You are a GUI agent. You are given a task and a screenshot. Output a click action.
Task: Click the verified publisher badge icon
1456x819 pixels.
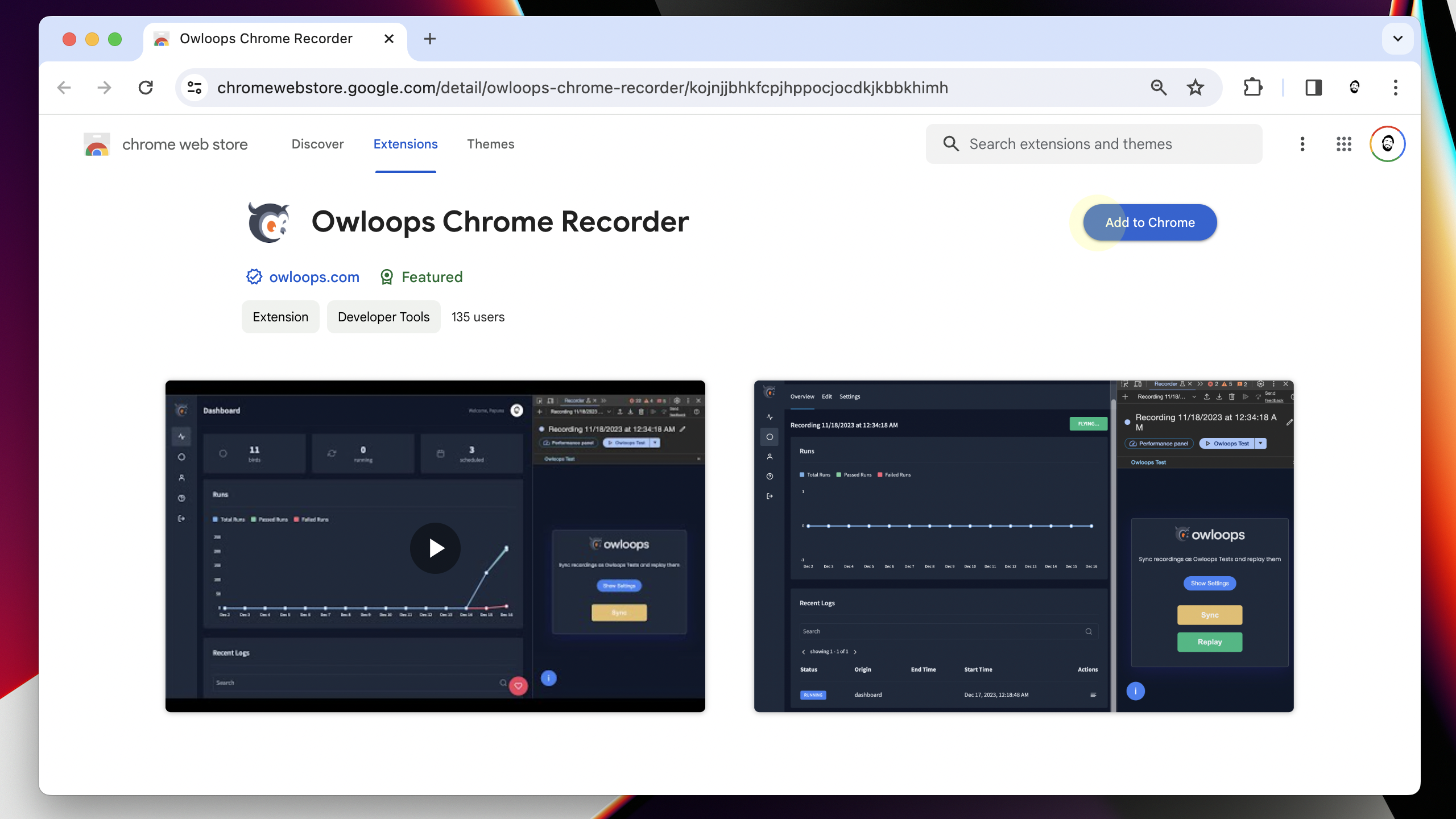[254, 277]
